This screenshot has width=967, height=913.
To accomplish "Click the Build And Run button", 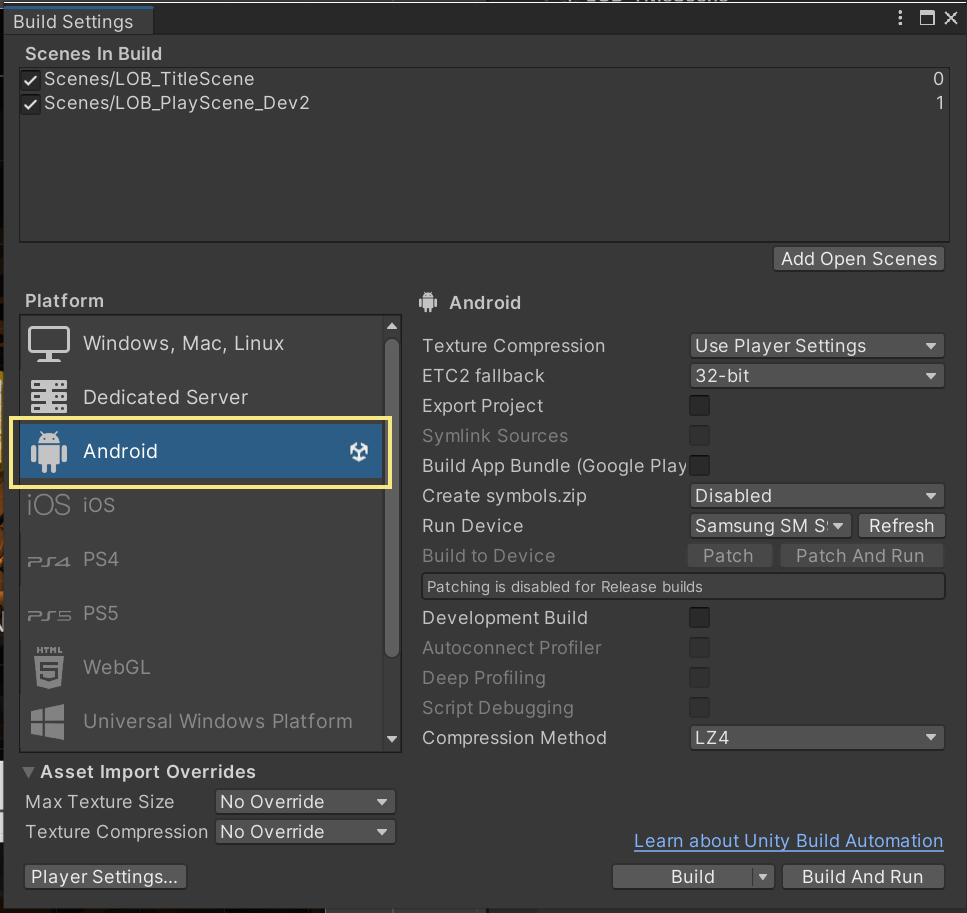I will (x=863, y=877).
